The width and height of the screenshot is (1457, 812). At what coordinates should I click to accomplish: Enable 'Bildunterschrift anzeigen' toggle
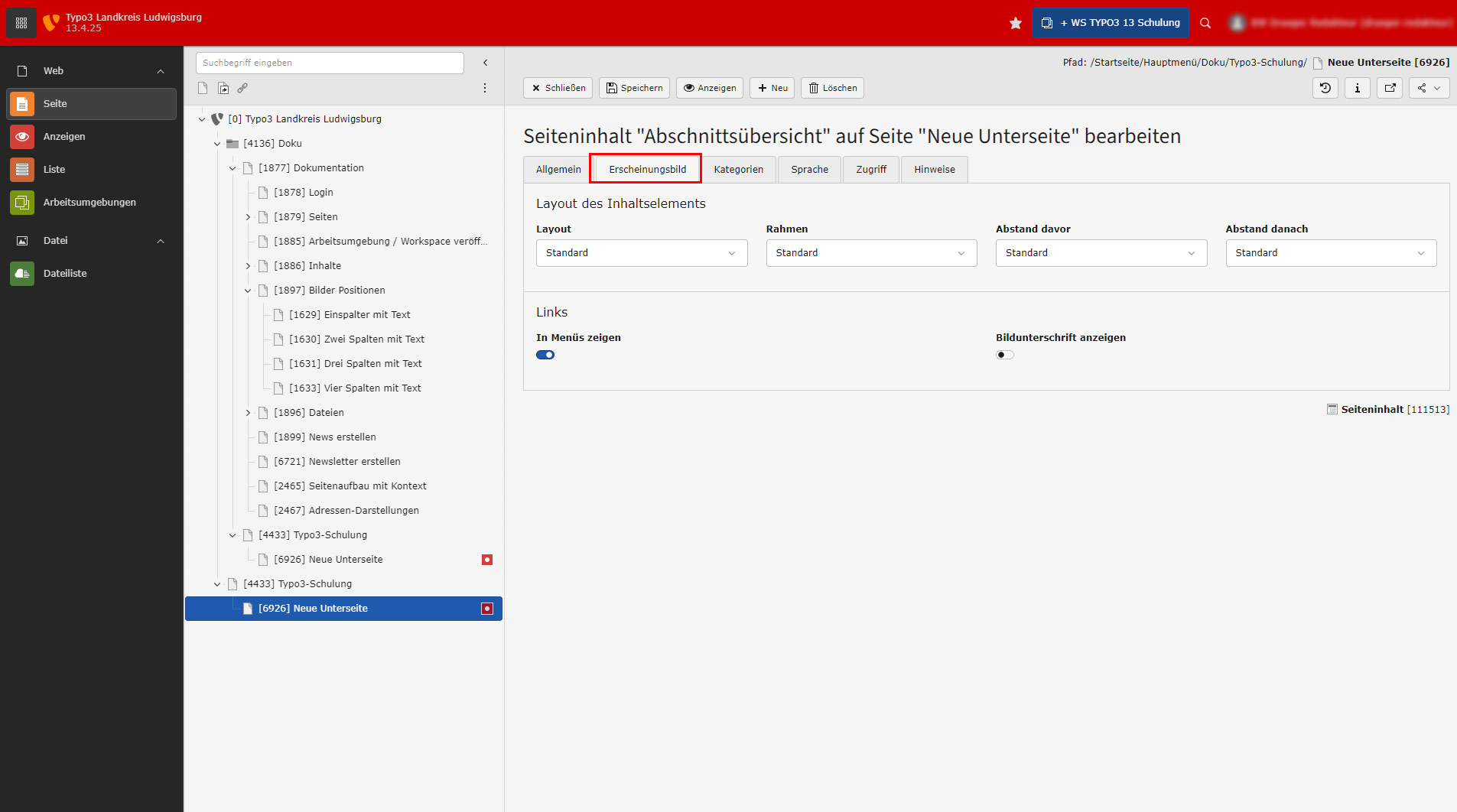point(1004,355)
